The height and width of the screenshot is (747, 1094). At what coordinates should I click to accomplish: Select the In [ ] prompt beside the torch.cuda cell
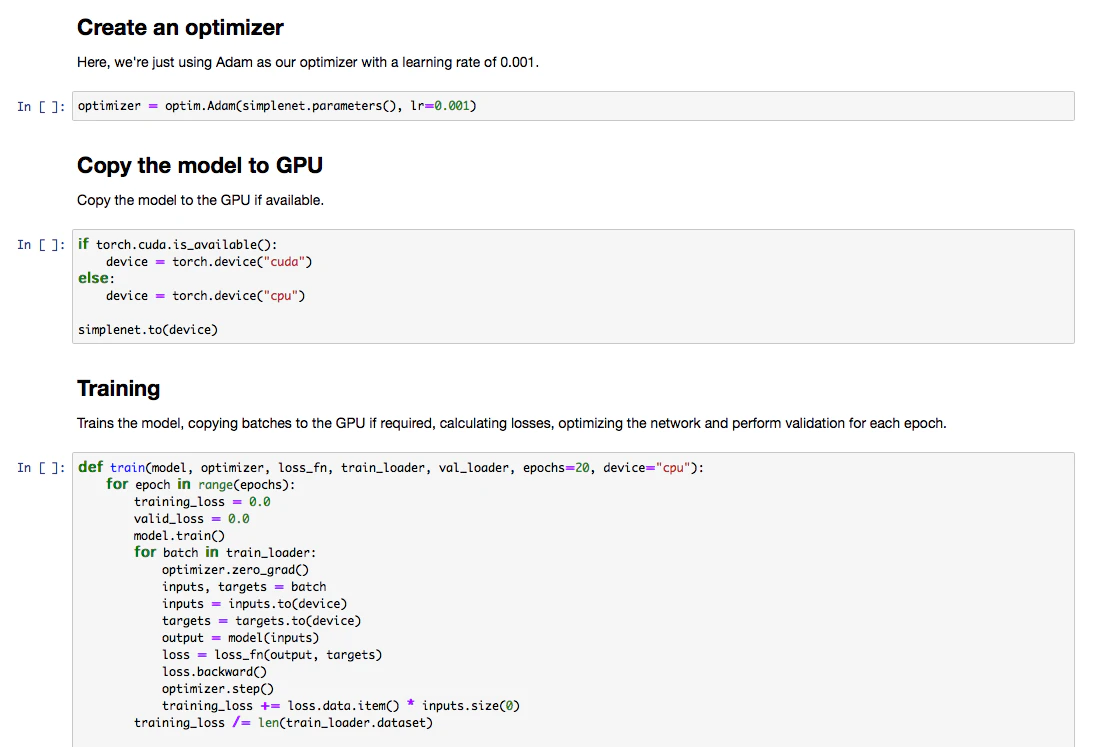41,245
